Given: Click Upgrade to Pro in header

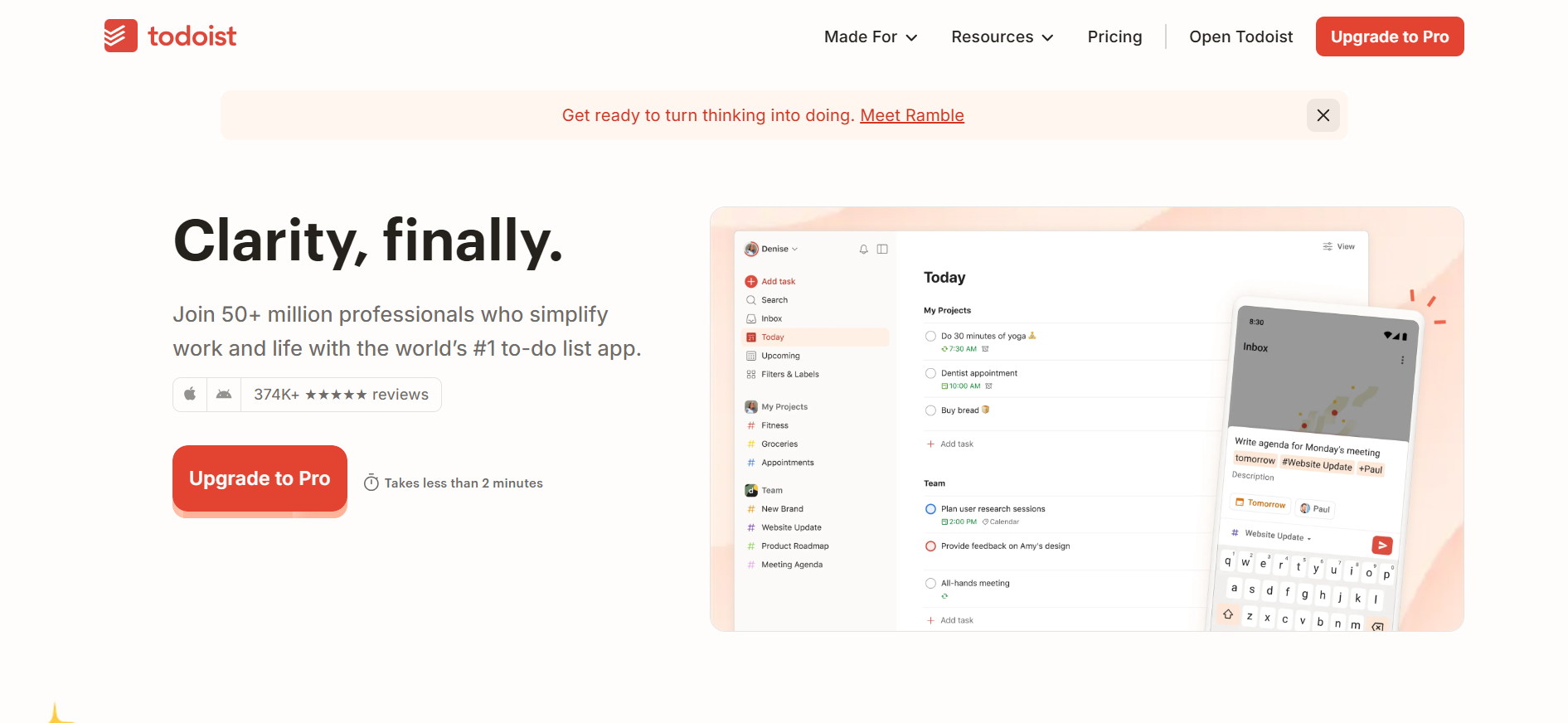Looking at the screenshot, I should [1390, 36].
